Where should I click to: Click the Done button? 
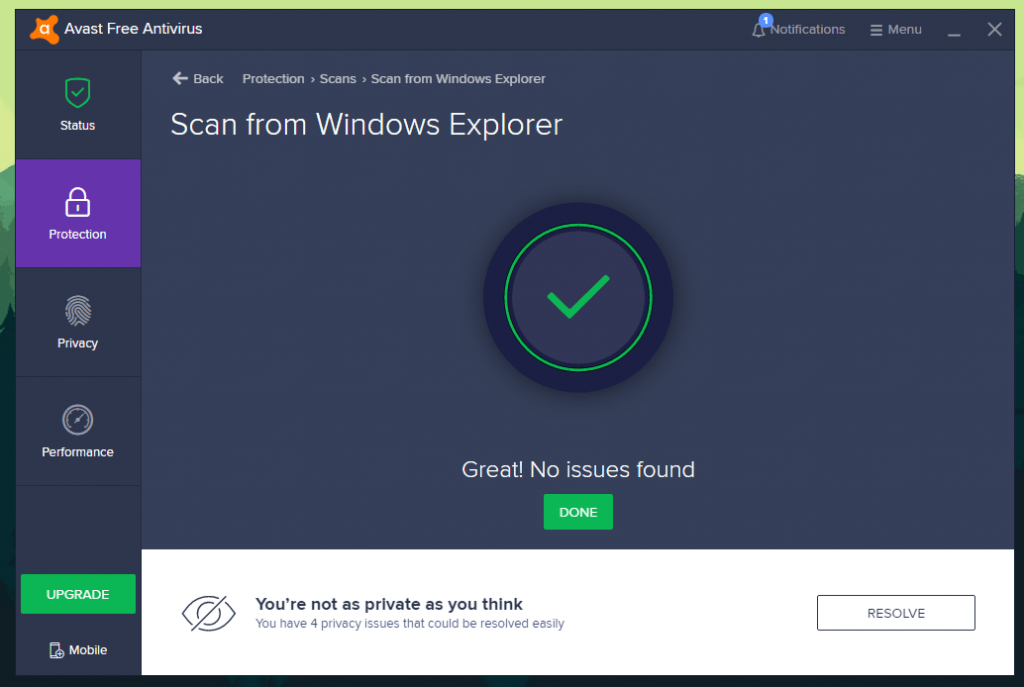tap(578, 512)
